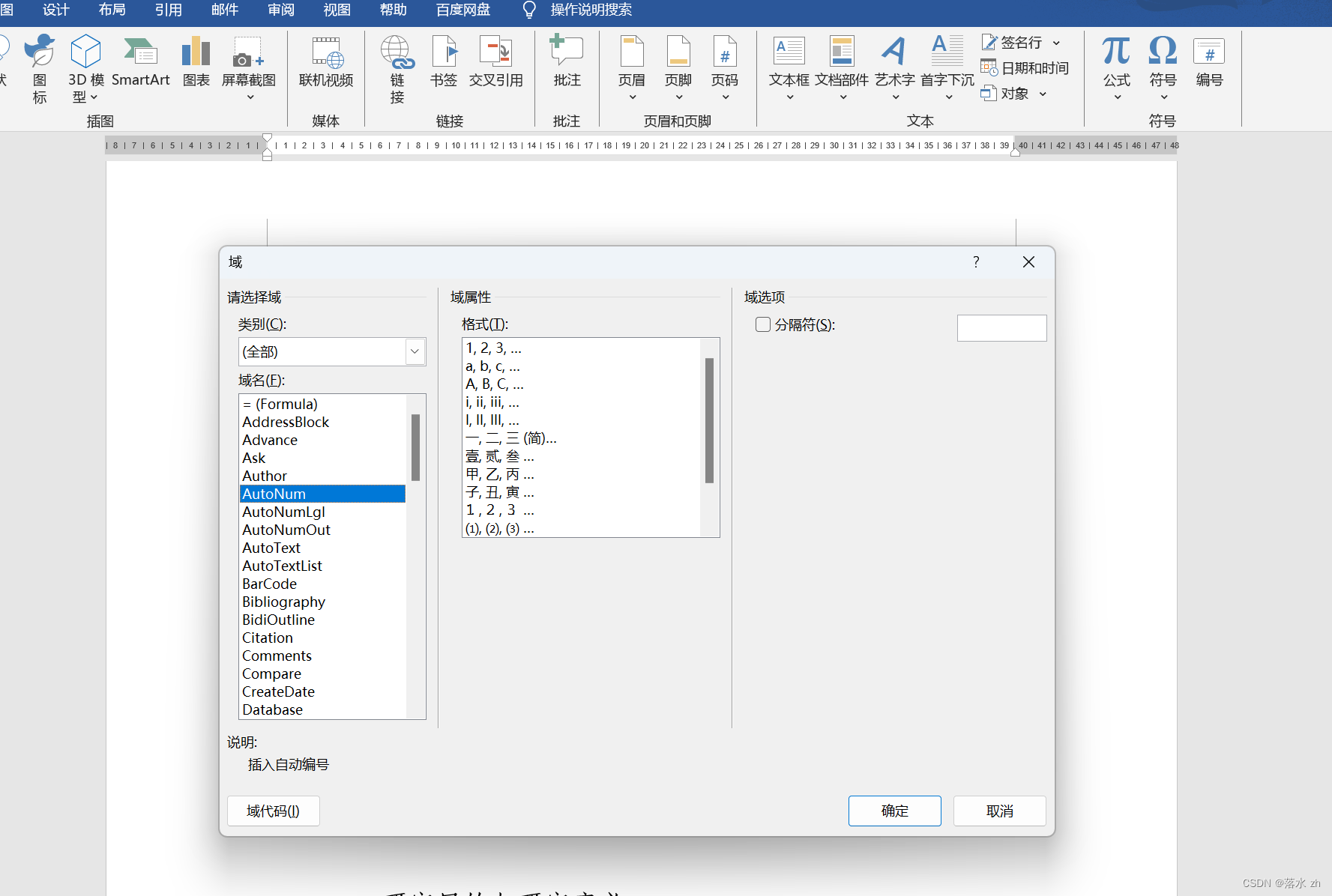Choose the '(1), (2), (3) ...' format
The width and height of the screenshot is (1332, 896).
click(x=582, y=528)
